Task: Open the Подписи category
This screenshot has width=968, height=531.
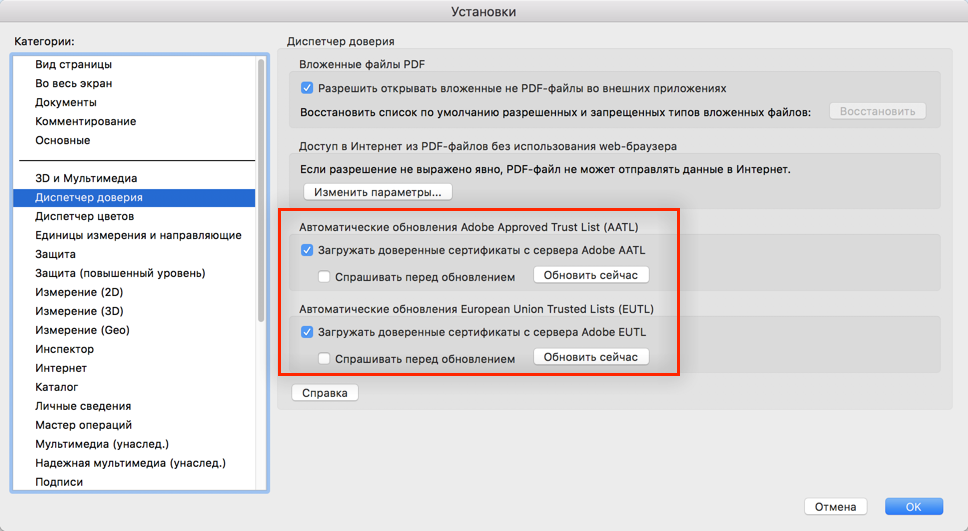Action: pyautogui.click(x=59, y=482)
